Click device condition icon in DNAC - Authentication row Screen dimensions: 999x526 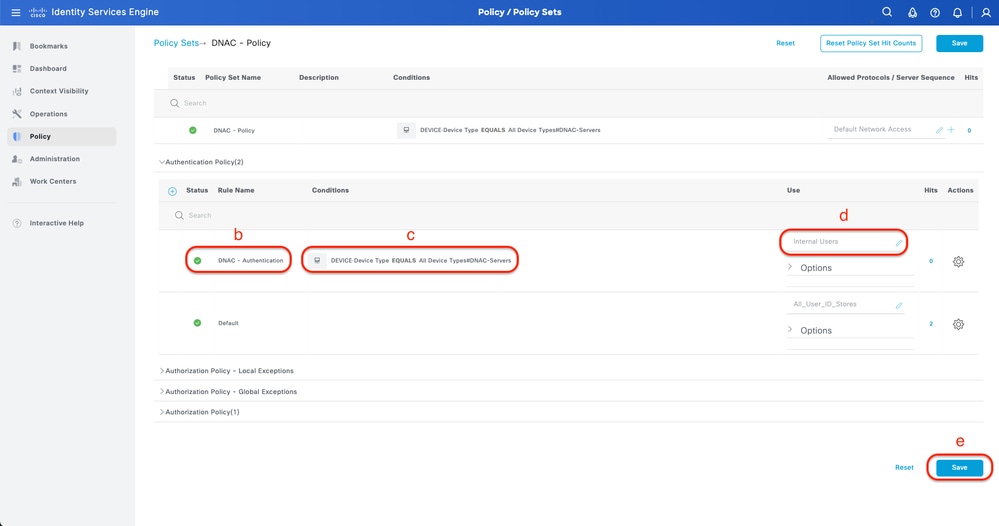tap(317, 260)
